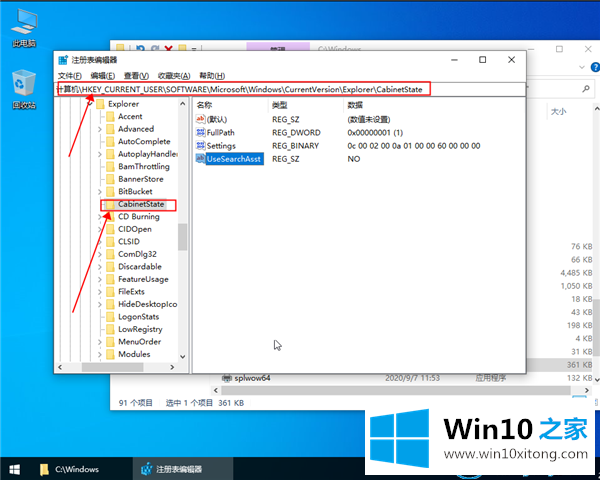
Task: Select the LowRegistry tree item
Action: (140, 329)
